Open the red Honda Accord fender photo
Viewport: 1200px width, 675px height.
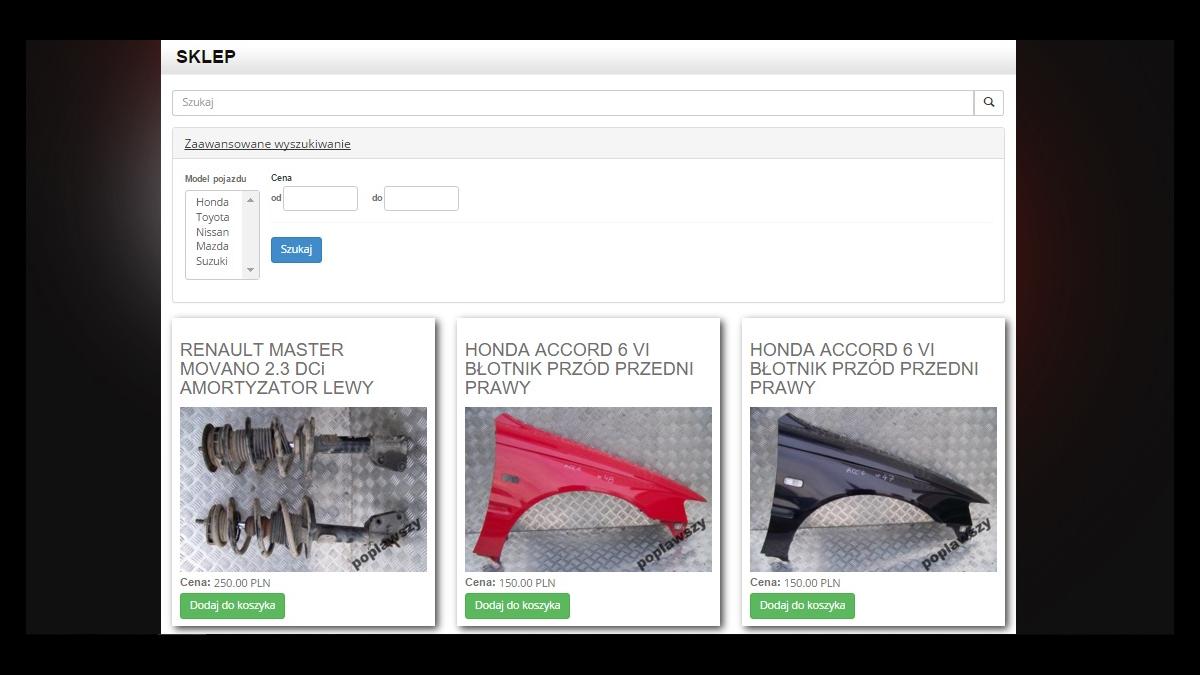(588, 489)
